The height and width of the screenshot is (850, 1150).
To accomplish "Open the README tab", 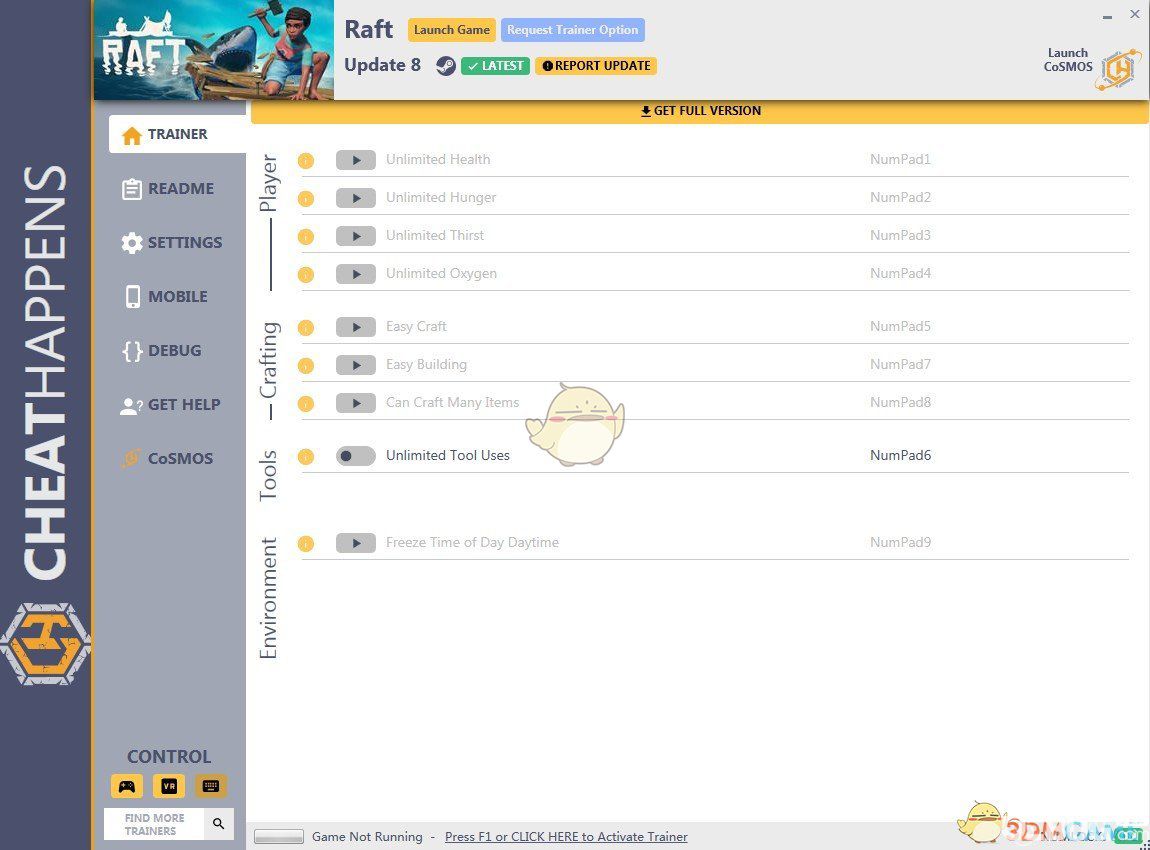I will (x=169, y=188).
